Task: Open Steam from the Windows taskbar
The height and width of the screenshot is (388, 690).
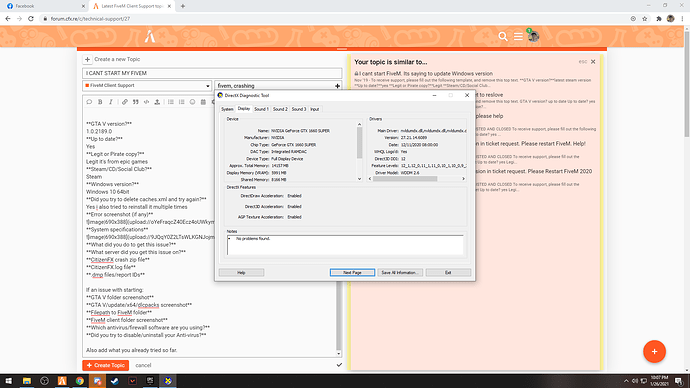Action: click(x=115, y=381)
